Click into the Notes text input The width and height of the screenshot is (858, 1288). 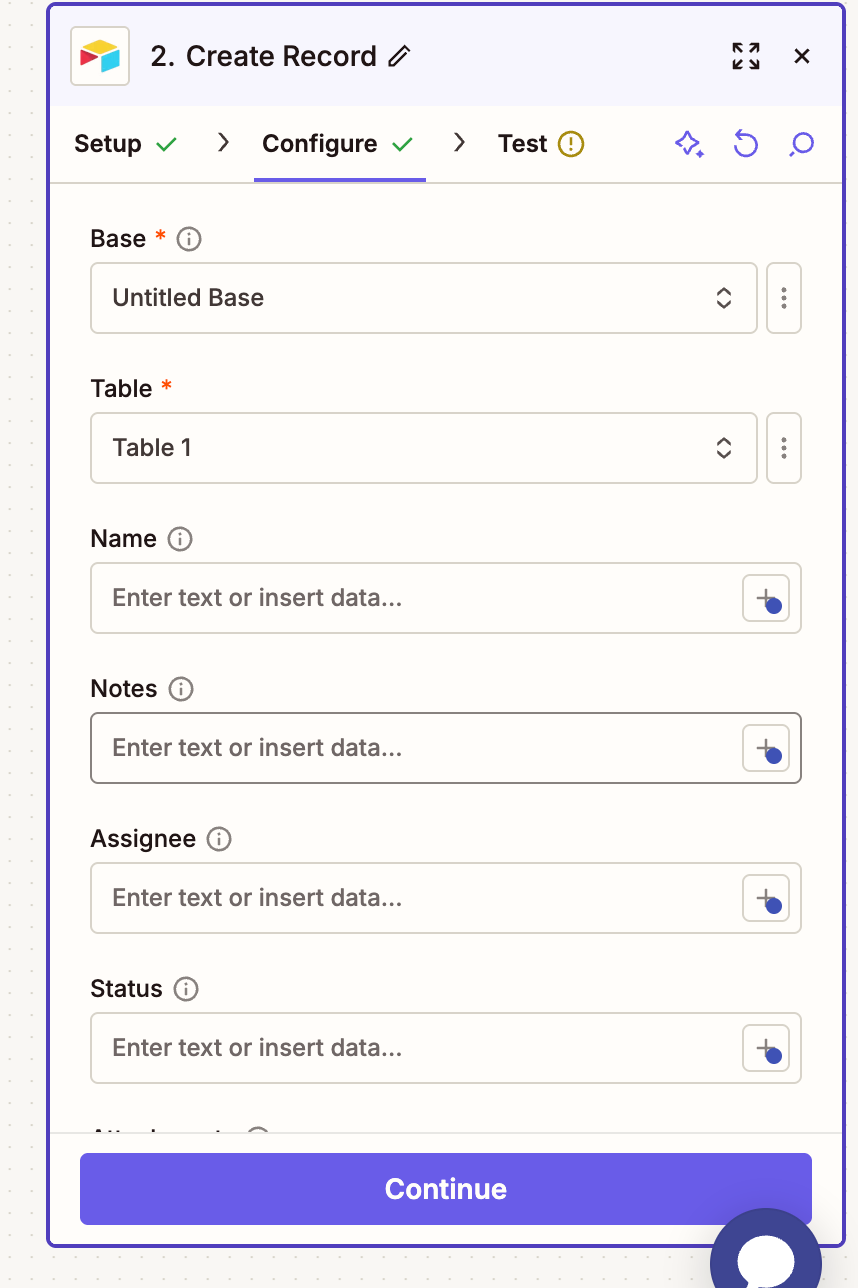point(400,748)
